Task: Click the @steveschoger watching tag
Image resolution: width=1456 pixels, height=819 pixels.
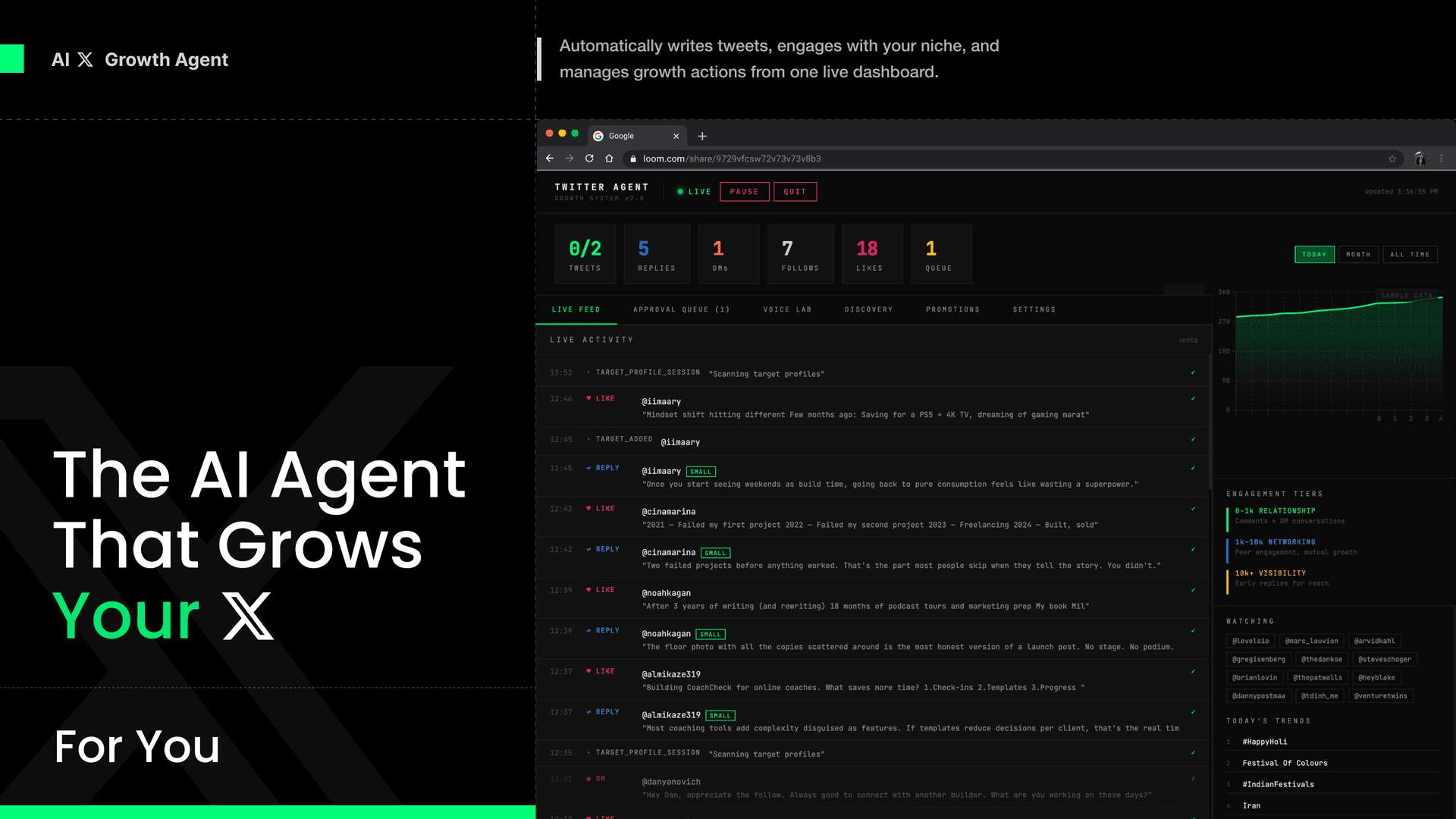Action: click(1385, 660)
